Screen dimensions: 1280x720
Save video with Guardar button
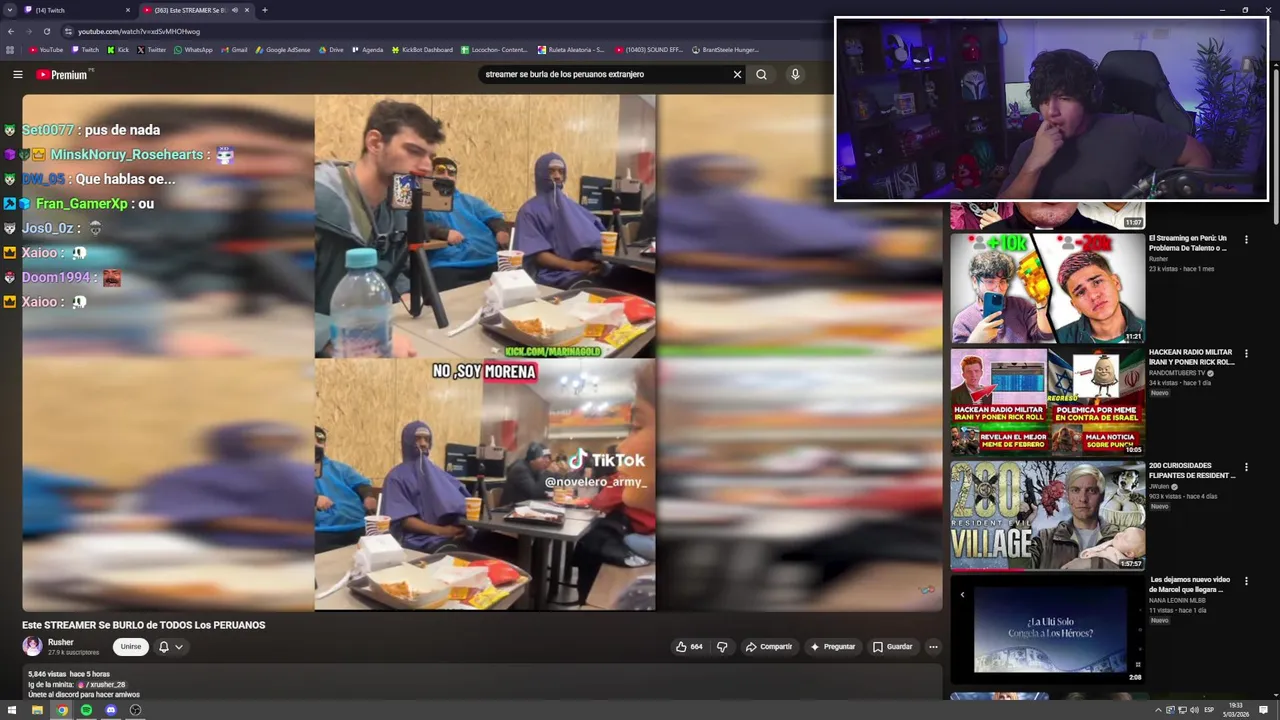coord(892,647)
